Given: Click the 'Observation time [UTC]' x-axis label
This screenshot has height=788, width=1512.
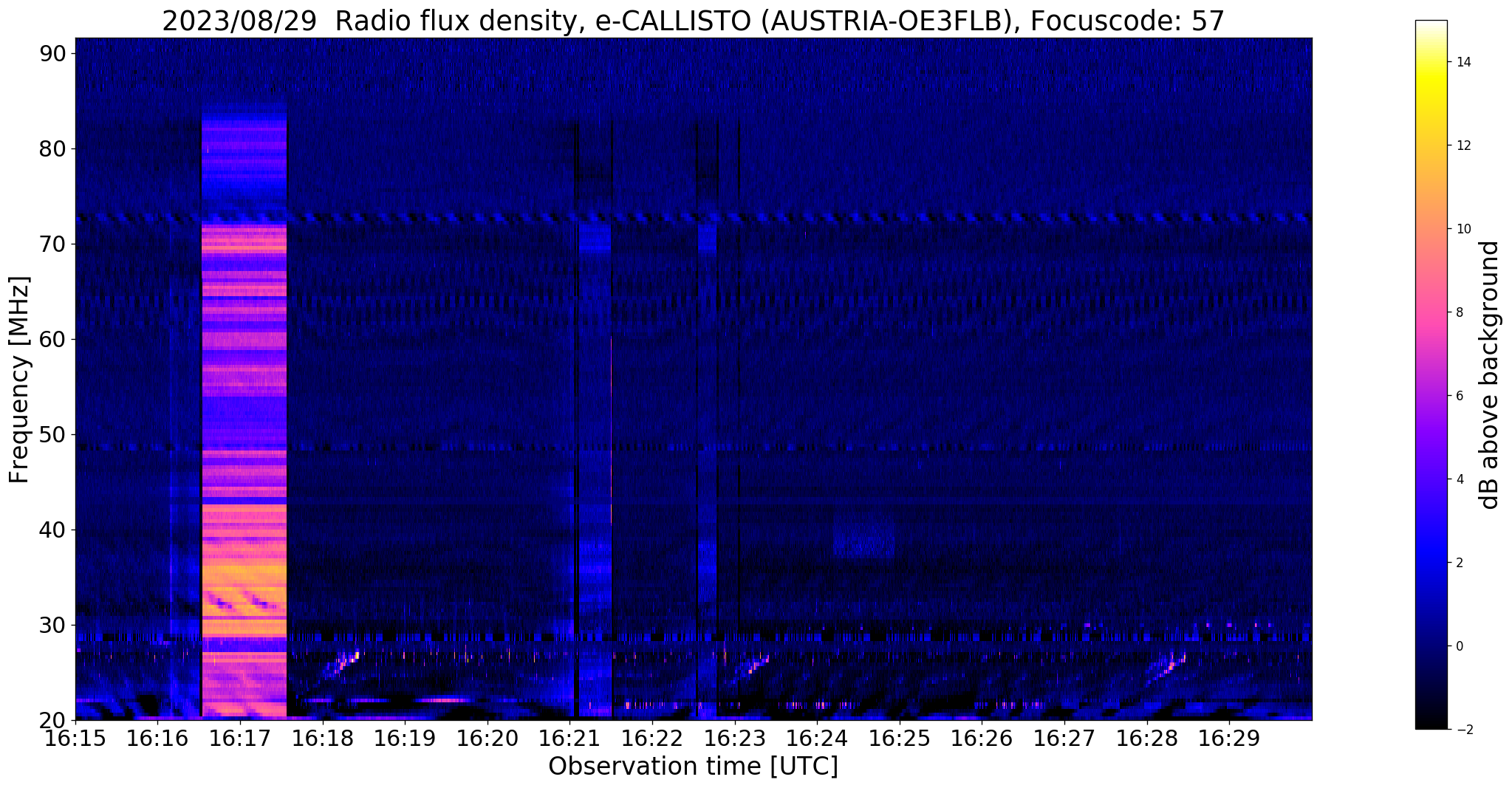Looking at the screenshot, I should point(693,767).
